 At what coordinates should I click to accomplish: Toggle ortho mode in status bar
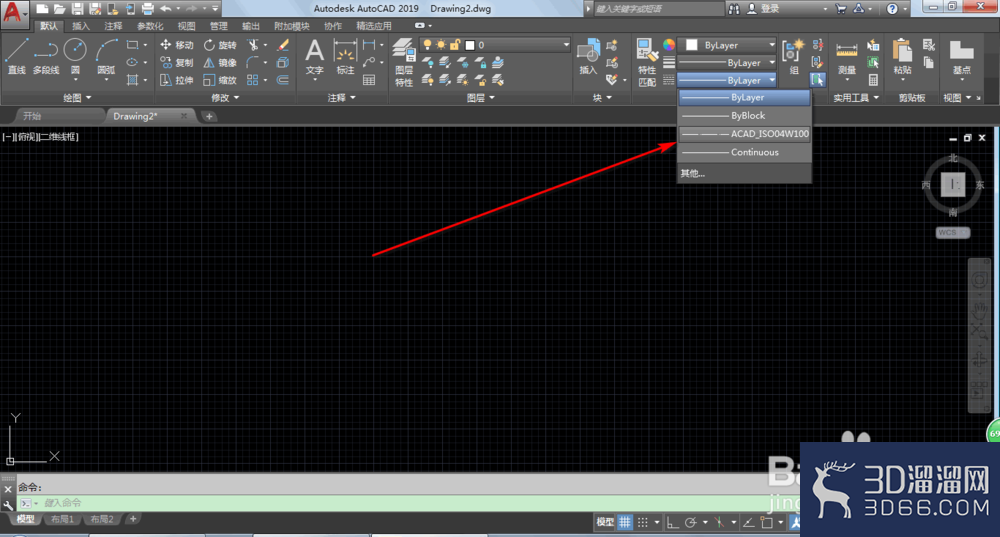point(672,522)
